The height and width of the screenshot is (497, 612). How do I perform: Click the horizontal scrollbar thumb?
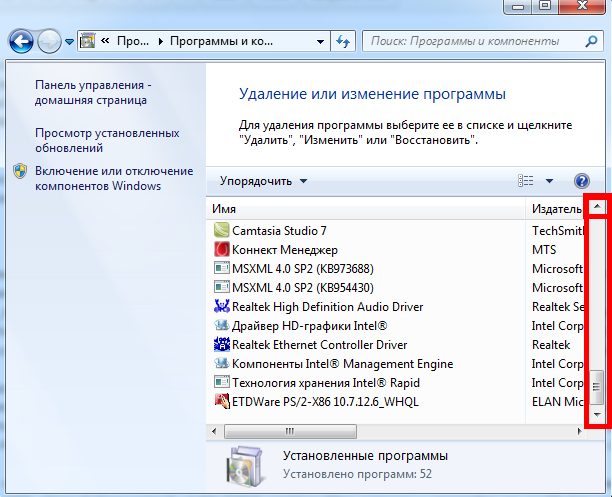pos(290,431)
